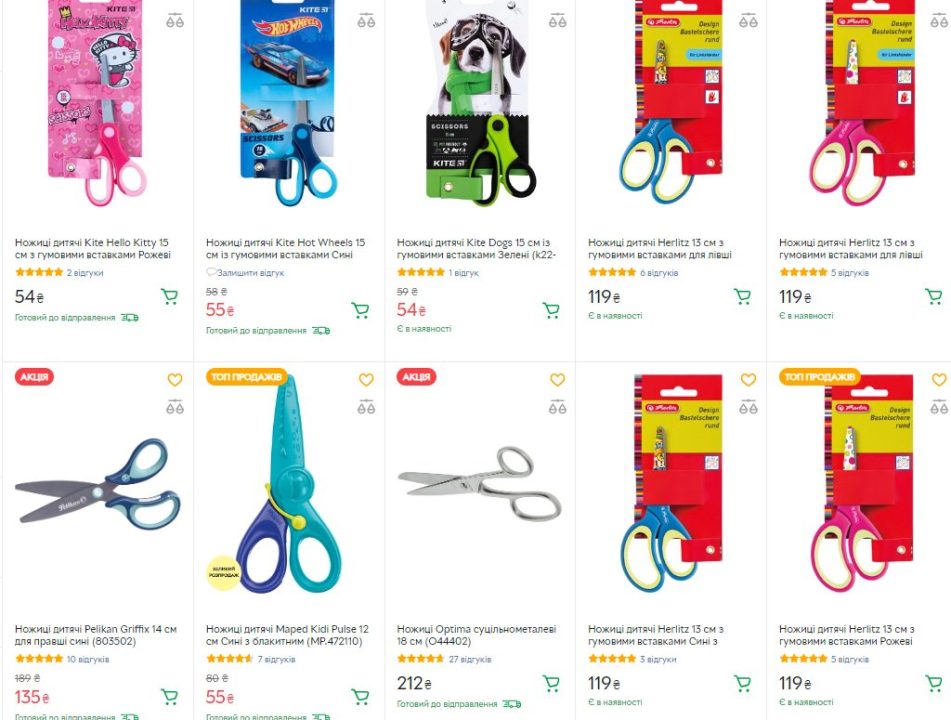This screenshot has width=951, height=720.
Task: Compare Maped Kidi Pulse scissors via scales icon
Action: 366,407
